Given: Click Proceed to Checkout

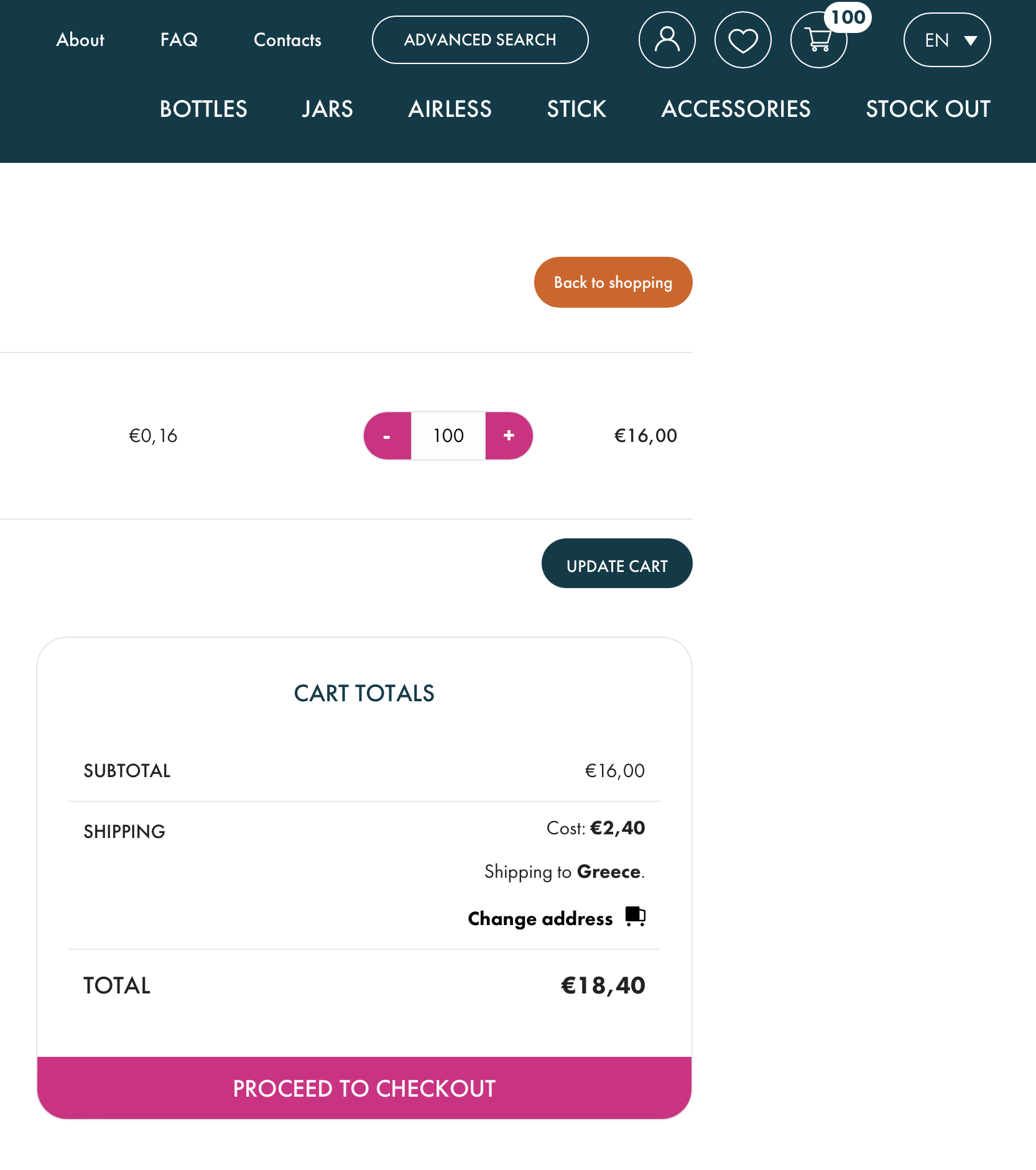Looking at the screenshot, I should click(x=364, y=1088).
